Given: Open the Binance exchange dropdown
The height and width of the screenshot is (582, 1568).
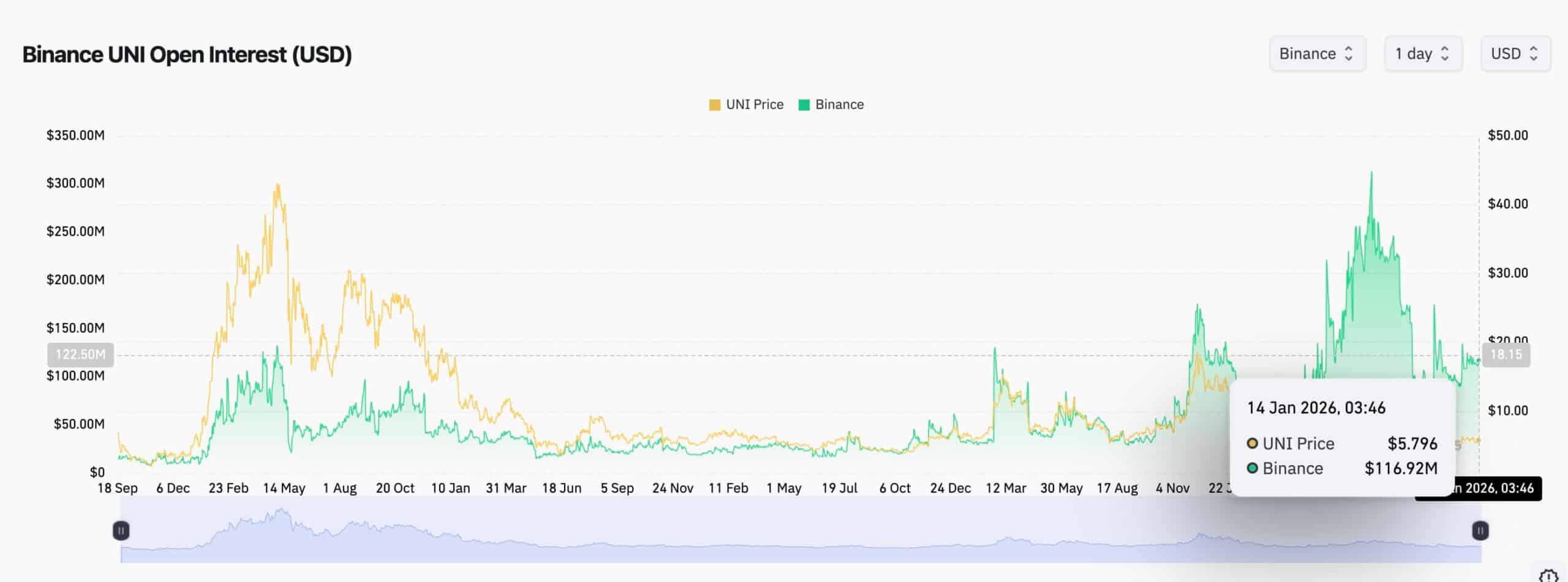Looking at the screenshot, I should click(1317, 54).
